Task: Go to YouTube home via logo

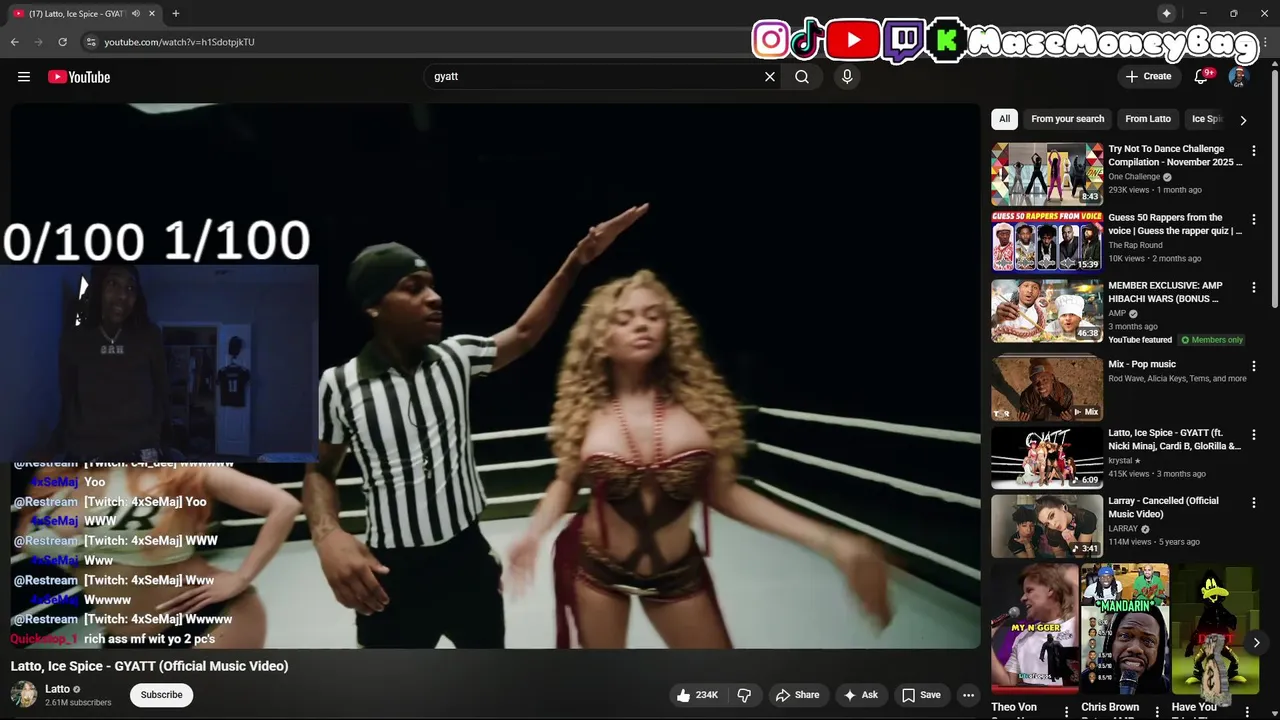Action: [x=79, y=77]
